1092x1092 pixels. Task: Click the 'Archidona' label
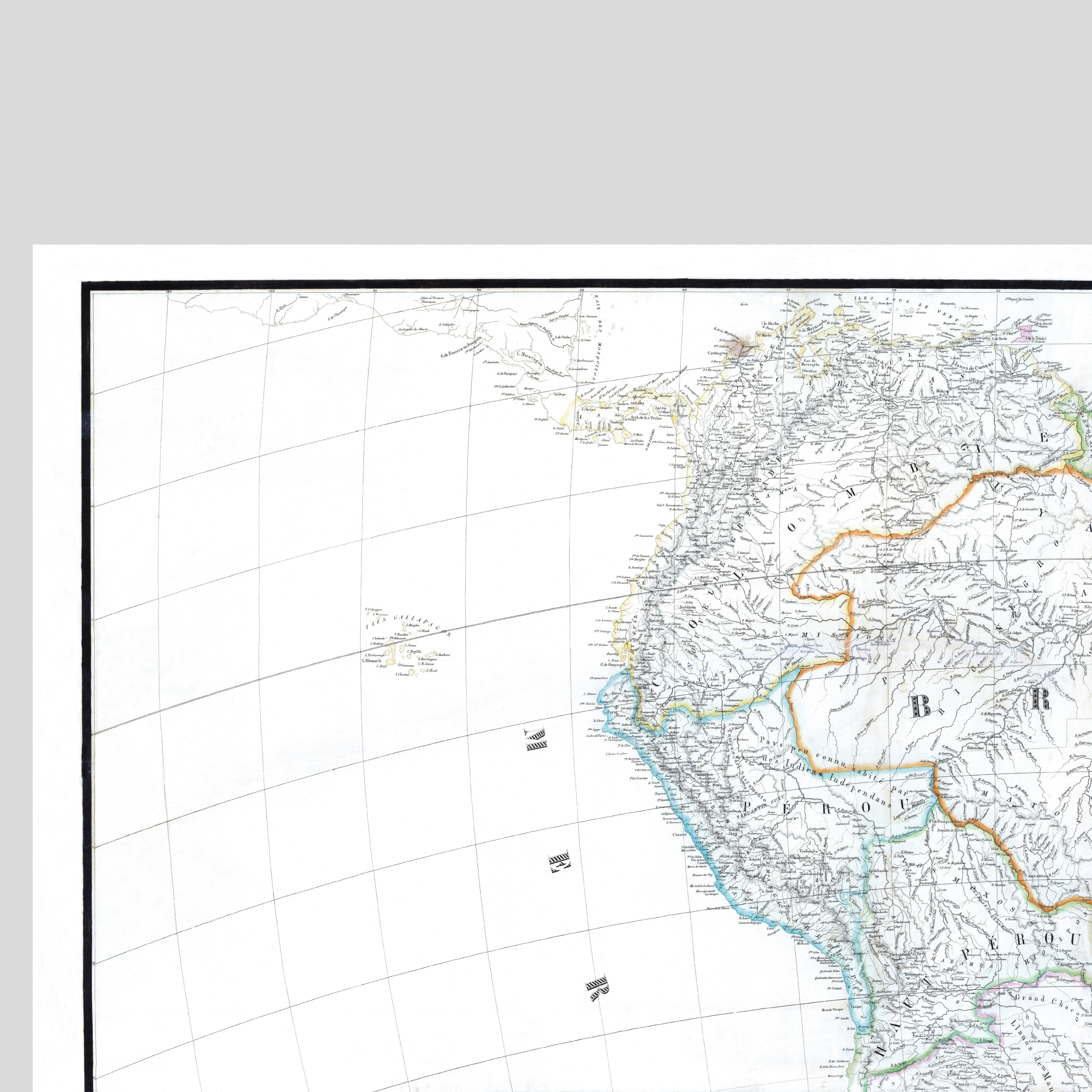(688, 607)
